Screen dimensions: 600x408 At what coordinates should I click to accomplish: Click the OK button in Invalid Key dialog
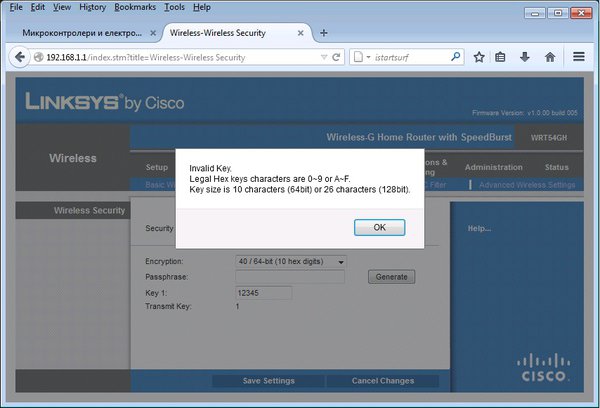pos(379,227)
